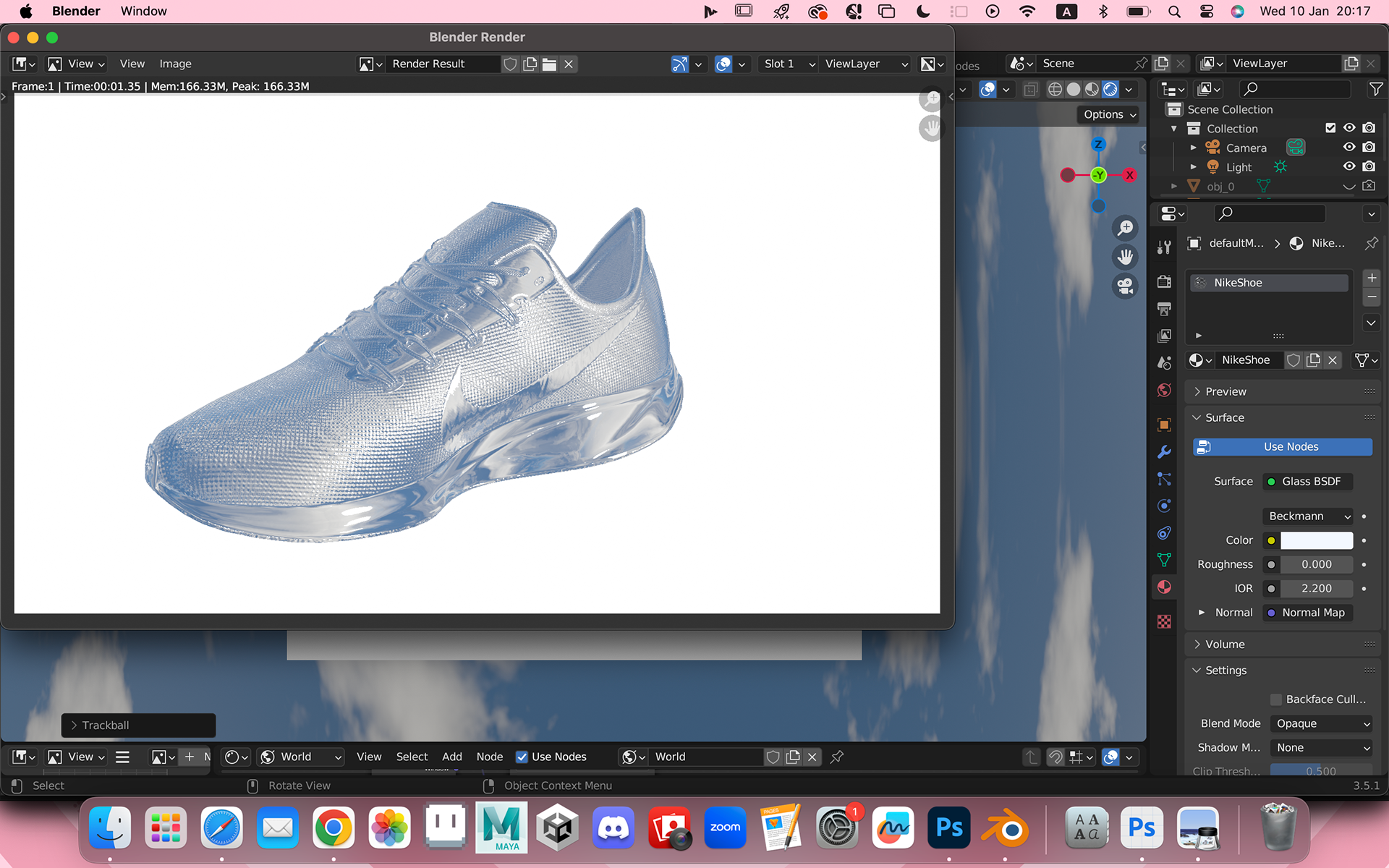Image resolution: width=1389 pixels, height=868 pixels.
Task: Open the outliner filter funnel
Action: tap(1375, 89)
